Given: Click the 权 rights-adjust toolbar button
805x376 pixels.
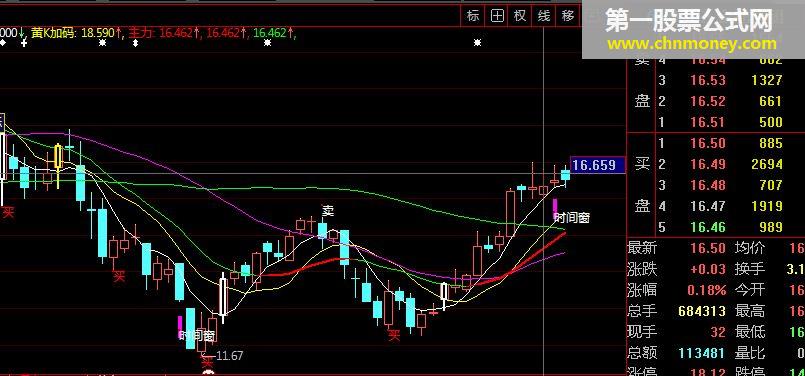Looking at the screenshot, I should [520, 16].
